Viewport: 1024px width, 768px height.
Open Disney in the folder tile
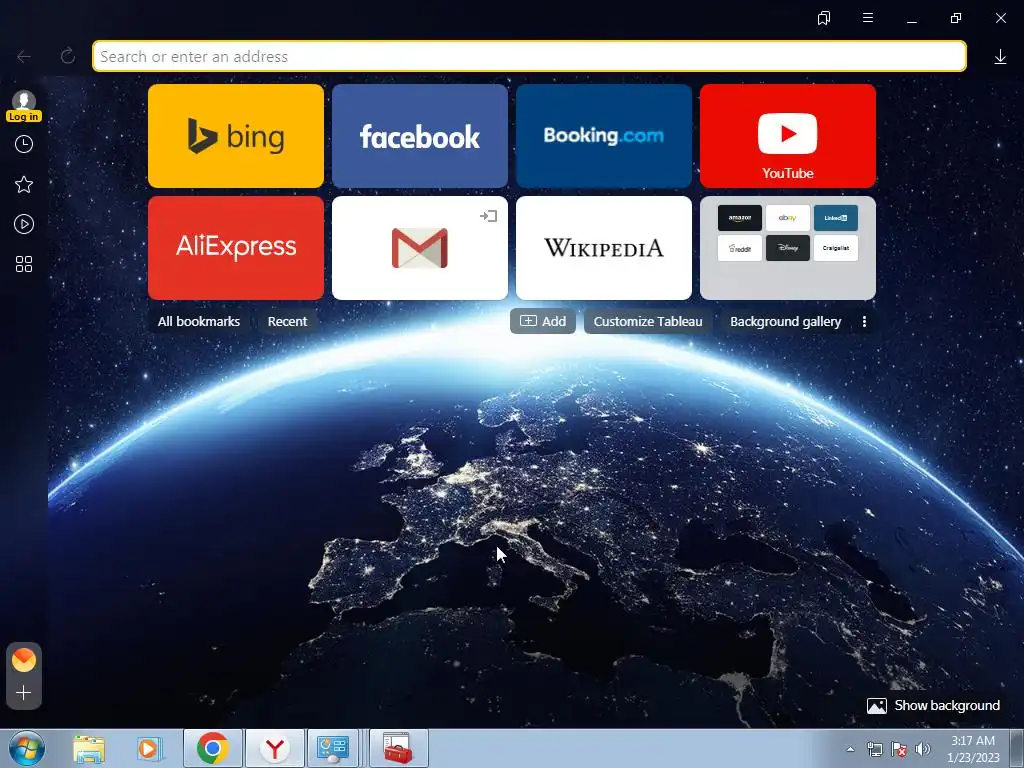tap(788, 248)
